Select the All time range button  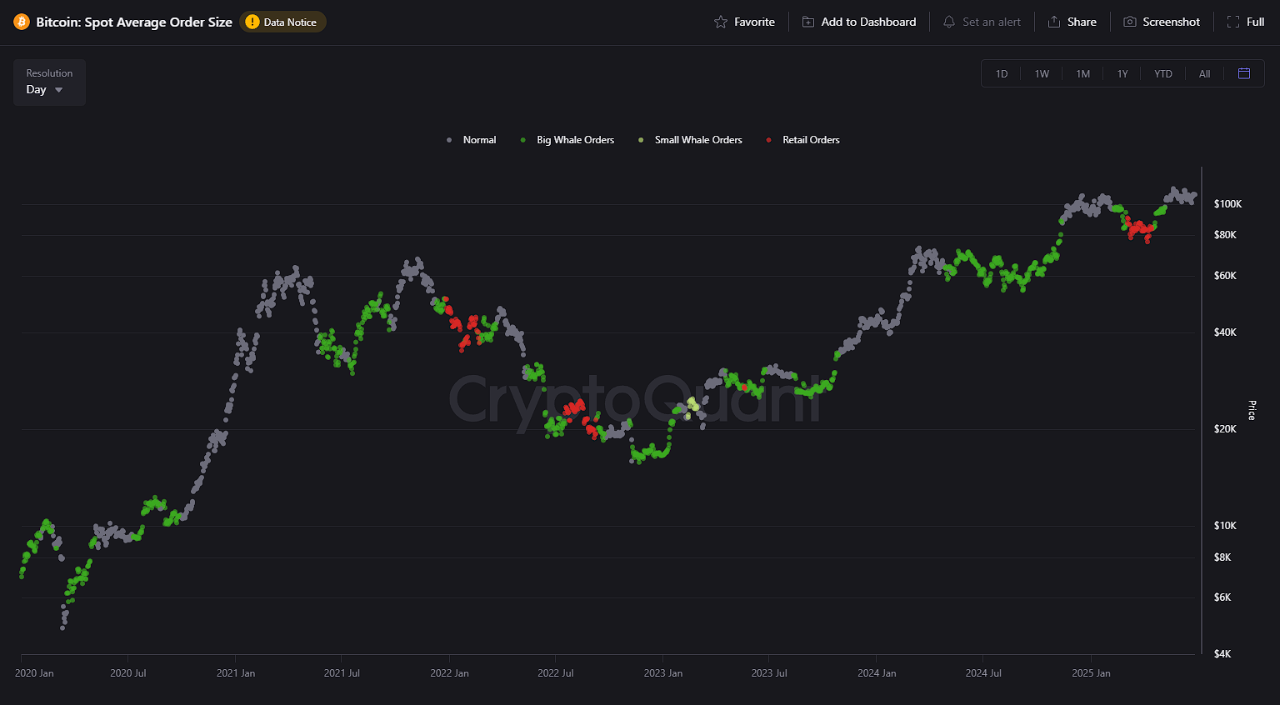[x=1204, y=73]
